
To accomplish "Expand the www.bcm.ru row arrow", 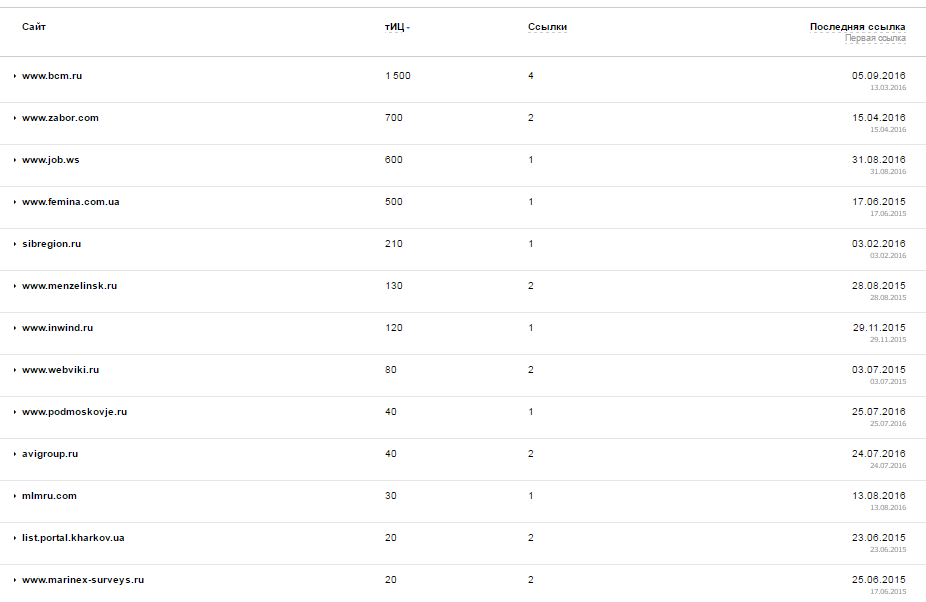I will click(15, 76).
